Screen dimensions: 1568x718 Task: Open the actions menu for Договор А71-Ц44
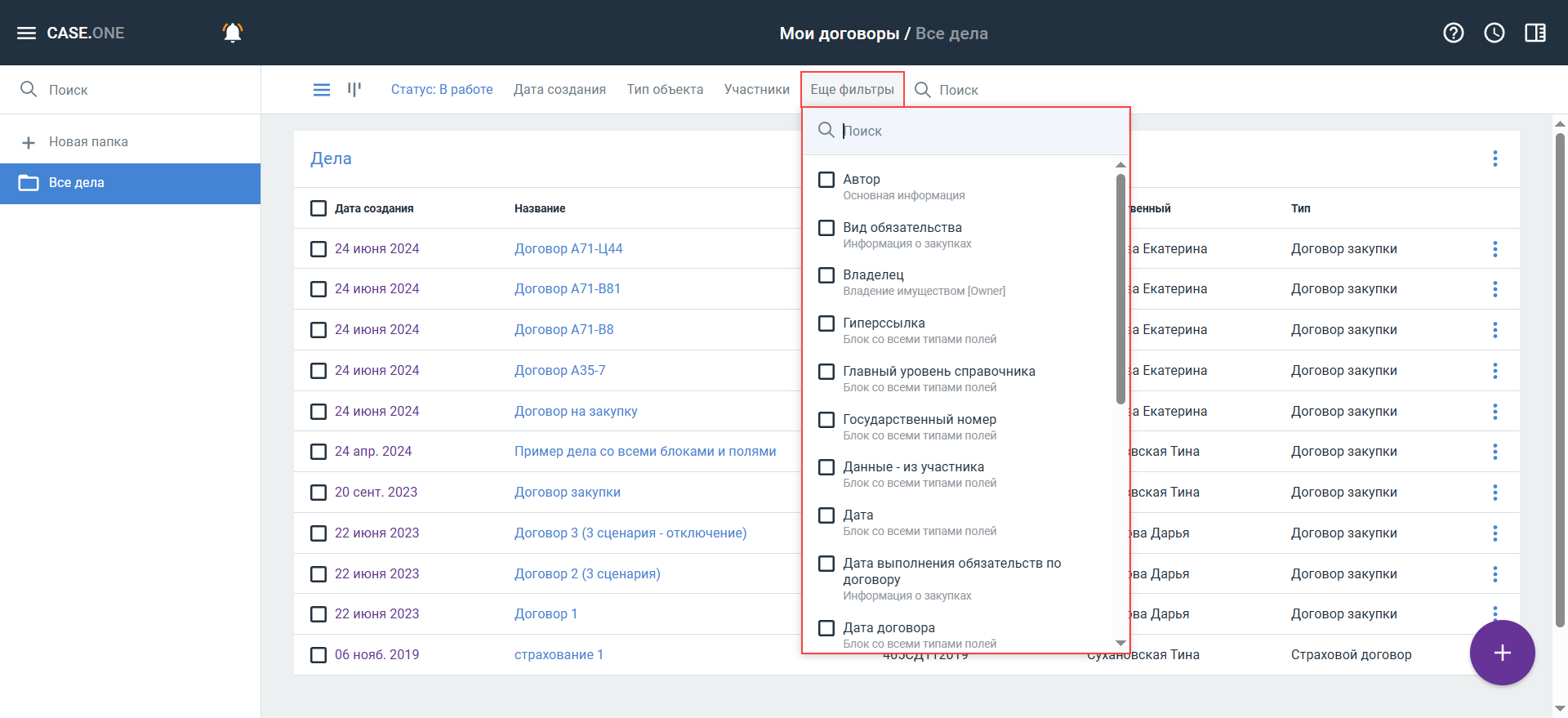click(x=1494, y=249)
